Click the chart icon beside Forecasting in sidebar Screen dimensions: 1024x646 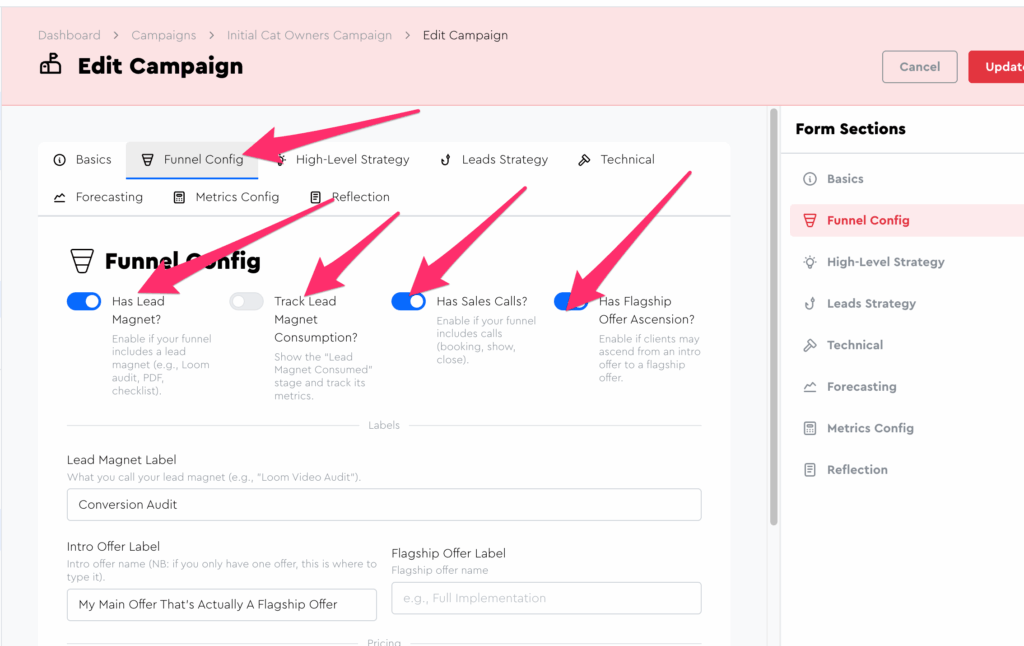810,387
